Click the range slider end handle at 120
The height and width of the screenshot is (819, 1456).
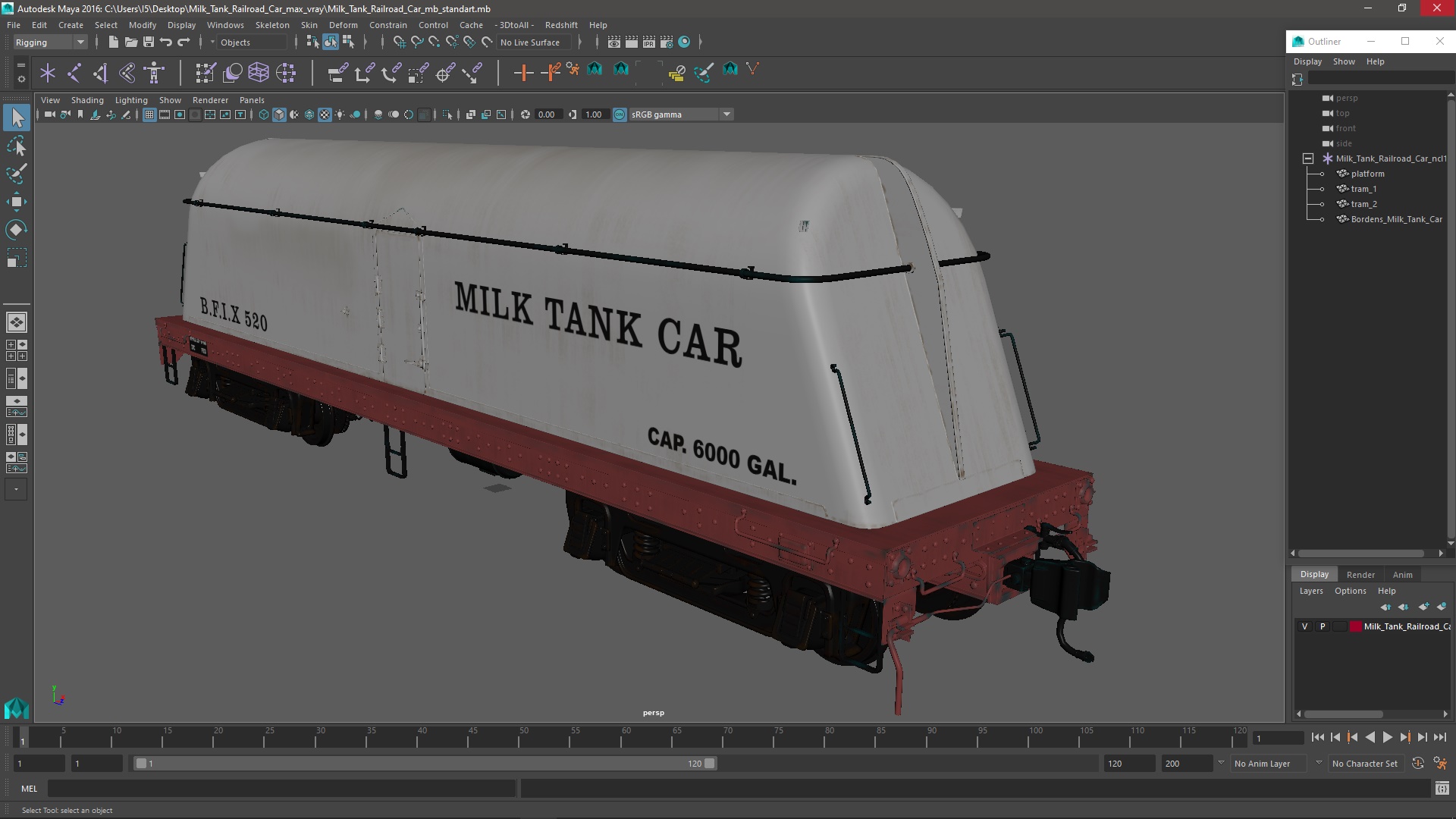point(710,764)
